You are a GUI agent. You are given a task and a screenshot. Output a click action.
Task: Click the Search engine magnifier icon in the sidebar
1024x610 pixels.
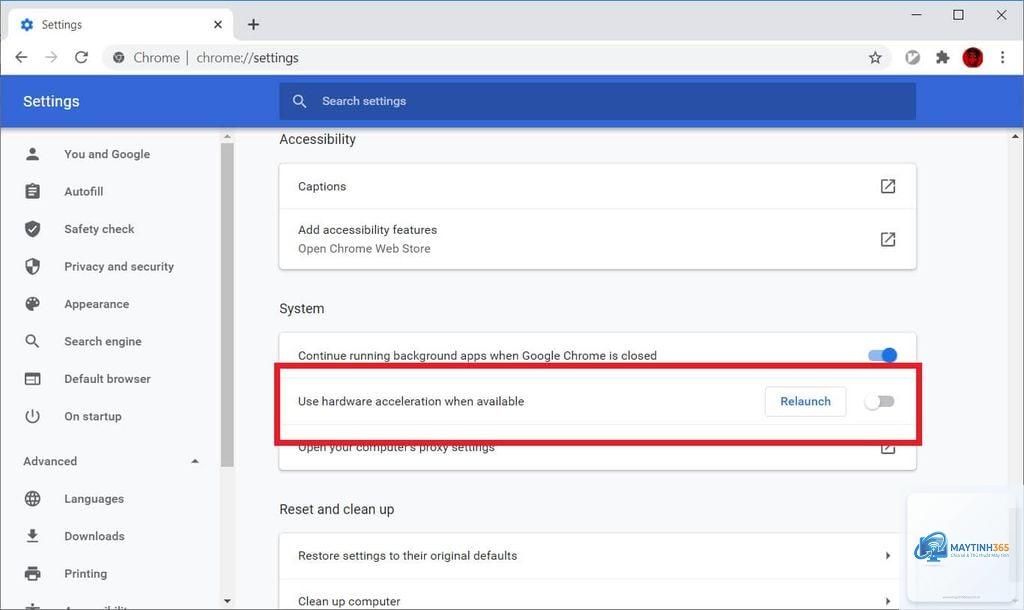[32, 341]
